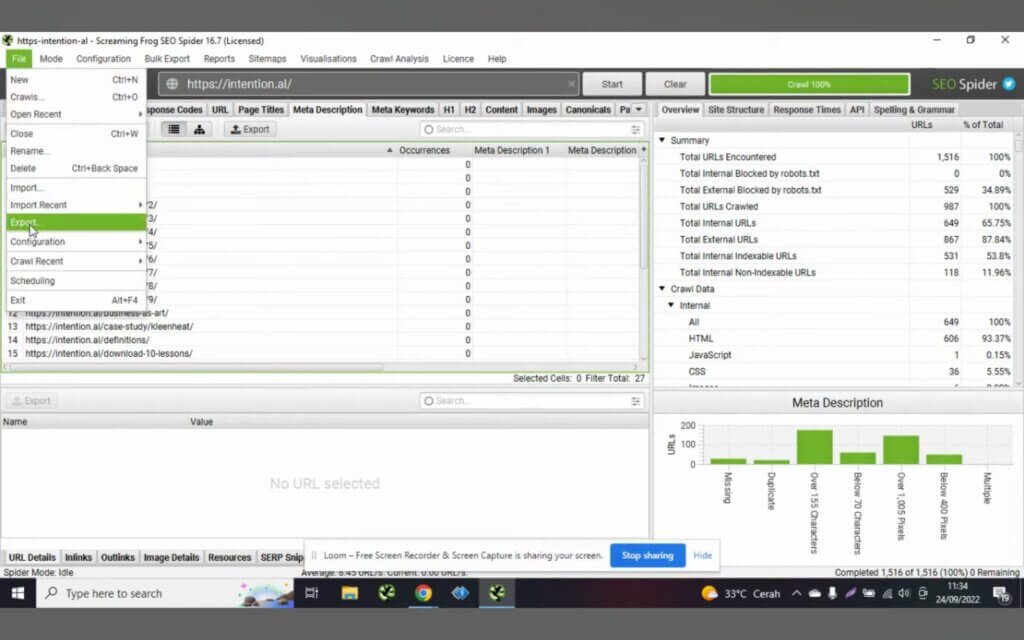1024x640 pixels.
Task: Switch to list view icon
Action: 174,129
